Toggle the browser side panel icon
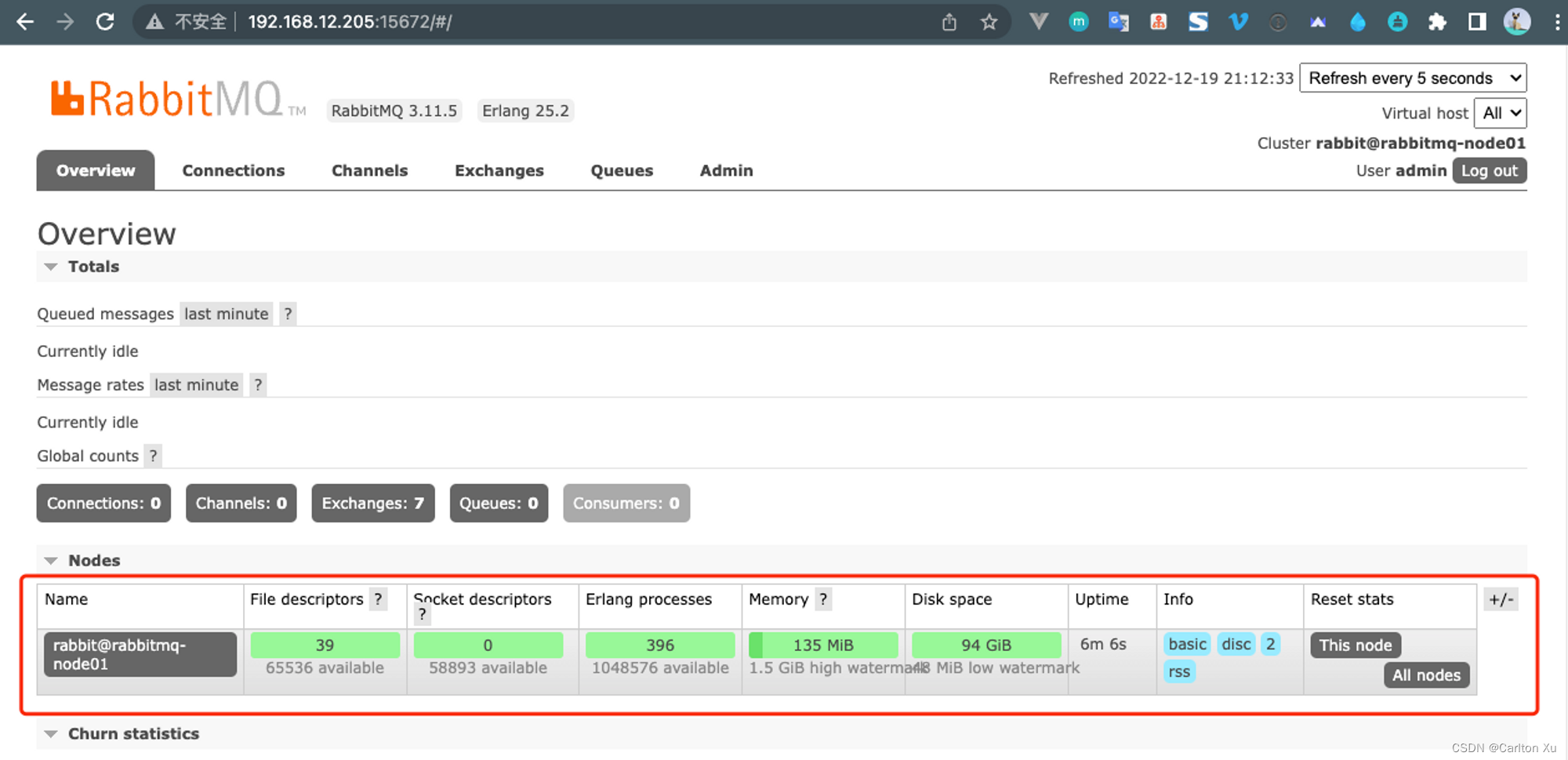The width and height of the screenshot is (1568, 760). (x=1477, y=22)
